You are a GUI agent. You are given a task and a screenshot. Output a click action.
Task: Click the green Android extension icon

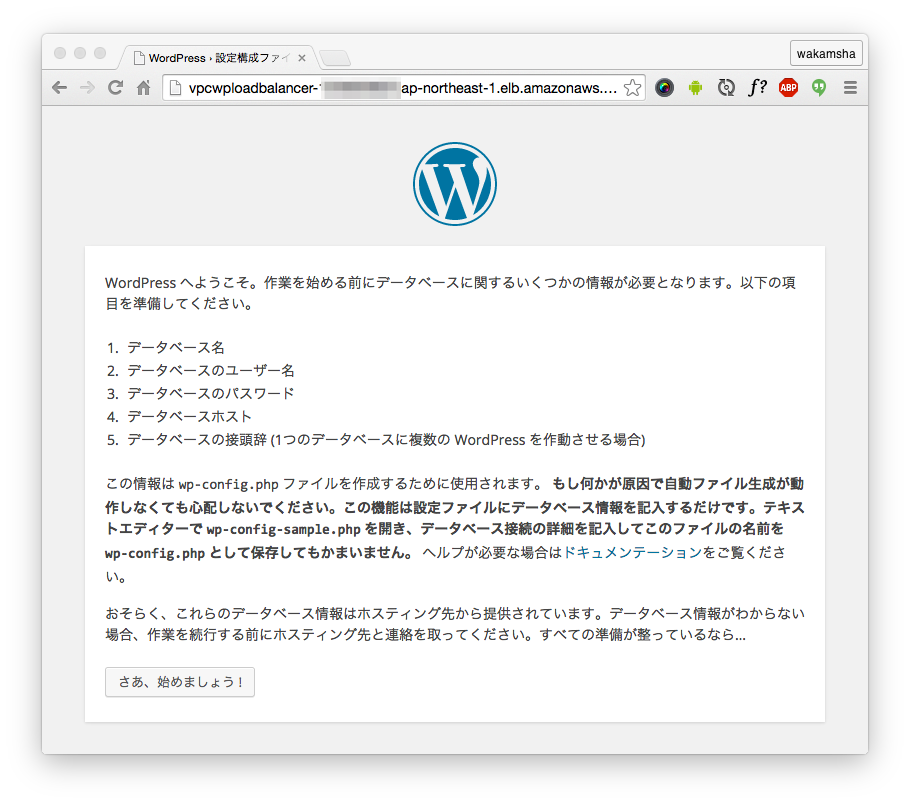click(696, 87)
